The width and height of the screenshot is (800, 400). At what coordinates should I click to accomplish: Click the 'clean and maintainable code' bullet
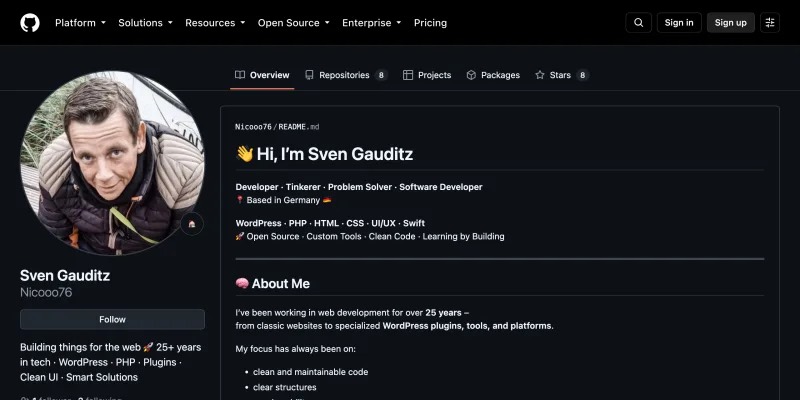(310, 372)
